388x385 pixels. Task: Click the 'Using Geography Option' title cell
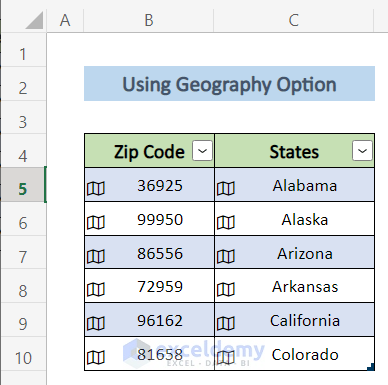(229, 84)
